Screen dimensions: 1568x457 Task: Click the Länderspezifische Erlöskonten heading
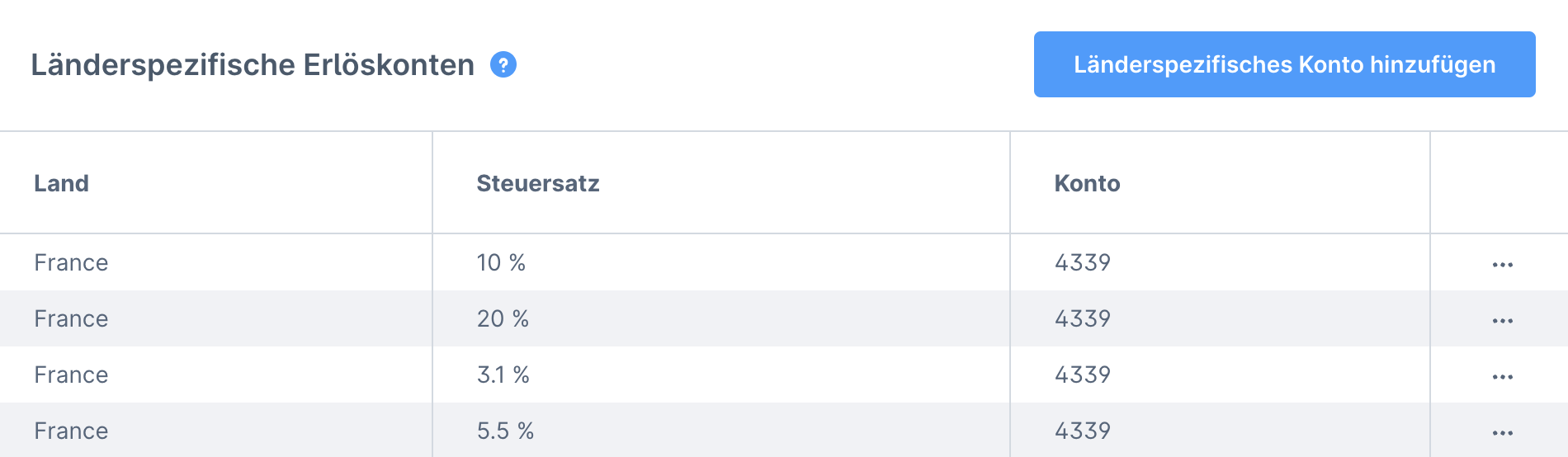pyautogui.click(x=253, y=64)
